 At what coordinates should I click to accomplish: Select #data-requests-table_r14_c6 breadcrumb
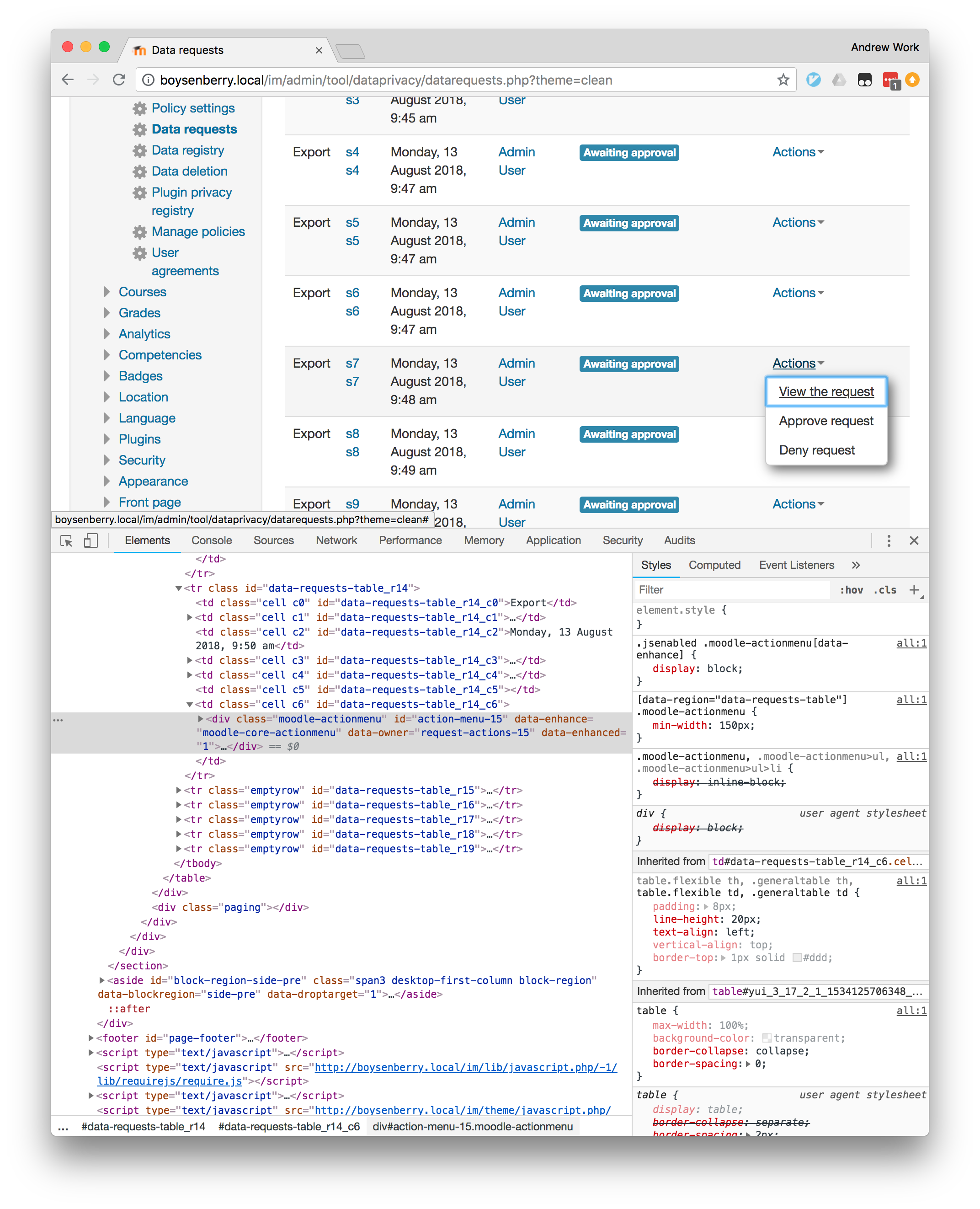pyautogui.click(x=288, y=1127)
